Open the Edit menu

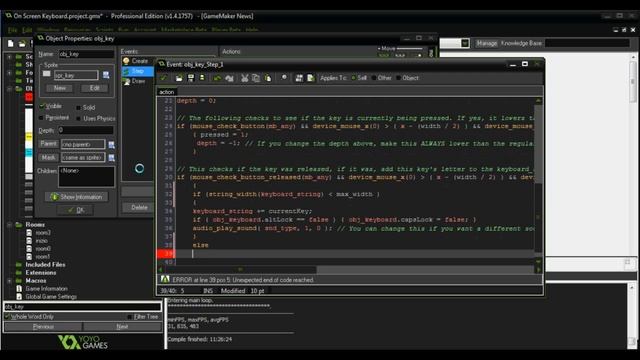(27, 30)
